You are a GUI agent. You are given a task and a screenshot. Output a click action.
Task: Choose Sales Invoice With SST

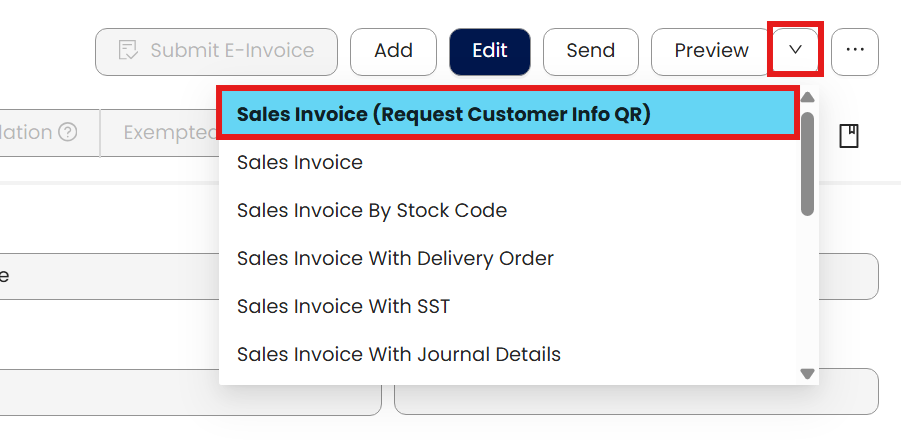(343, 306)
